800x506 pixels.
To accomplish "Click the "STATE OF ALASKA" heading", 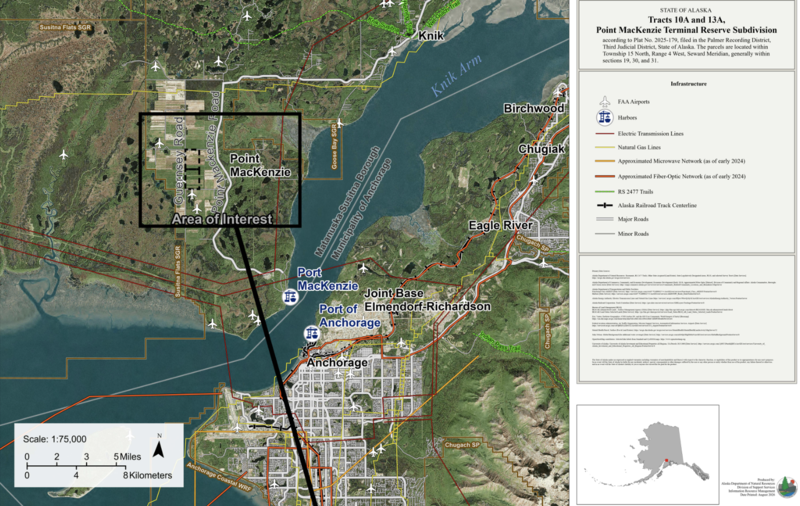I will 686,10.
